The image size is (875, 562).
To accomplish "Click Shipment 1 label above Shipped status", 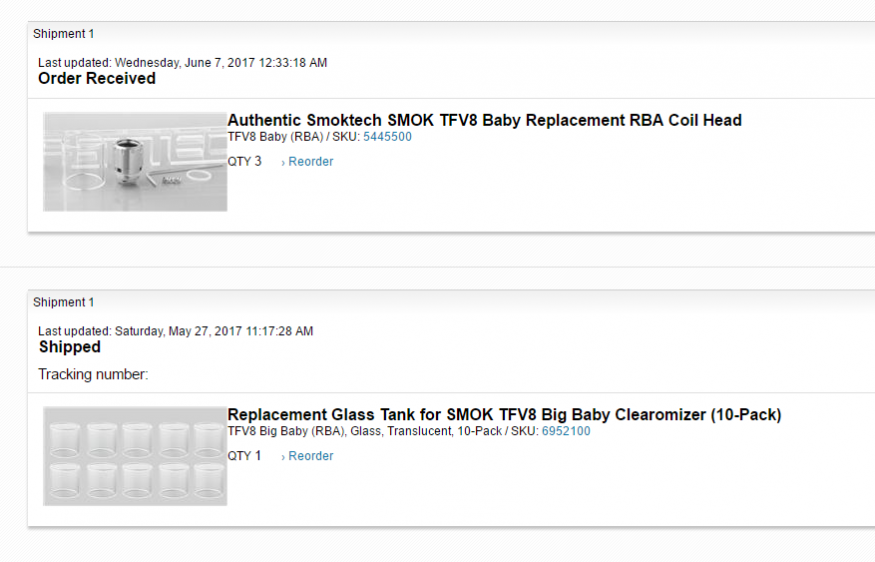I will point(64,302).
